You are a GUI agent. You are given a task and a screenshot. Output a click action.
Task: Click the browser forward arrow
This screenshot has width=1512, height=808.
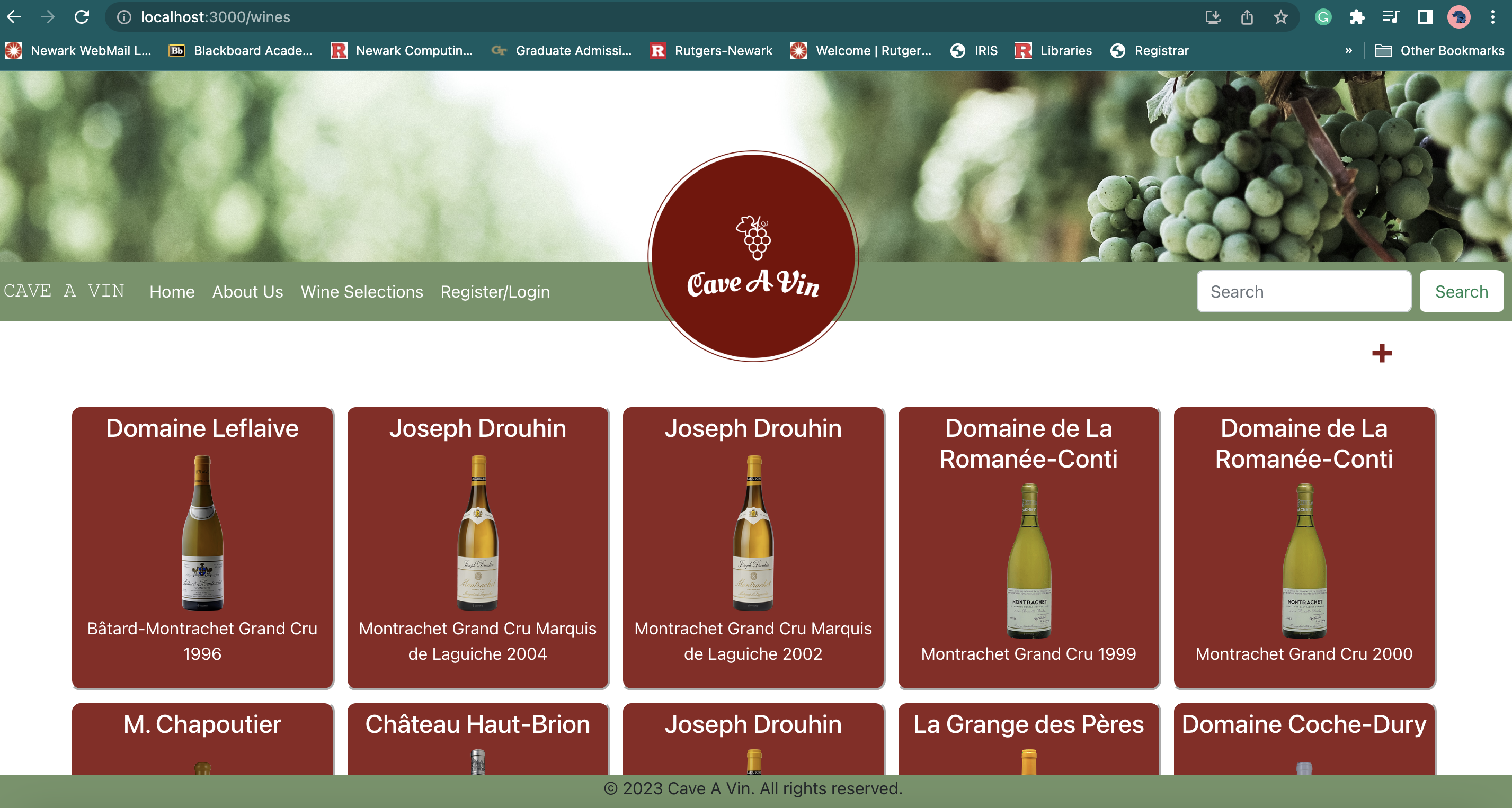tap(47, 17)
